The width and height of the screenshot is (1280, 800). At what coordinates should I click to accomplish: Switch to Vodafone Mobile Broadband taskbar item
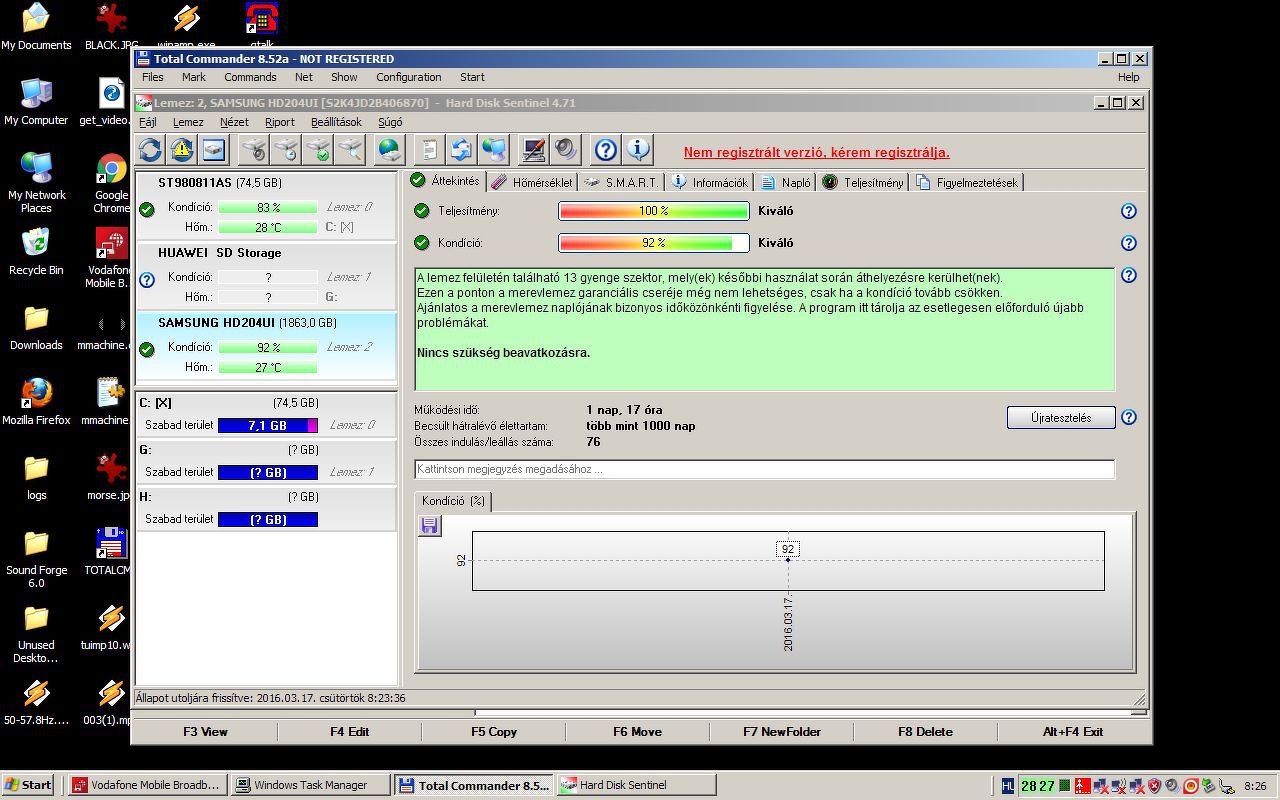point(147,785)
